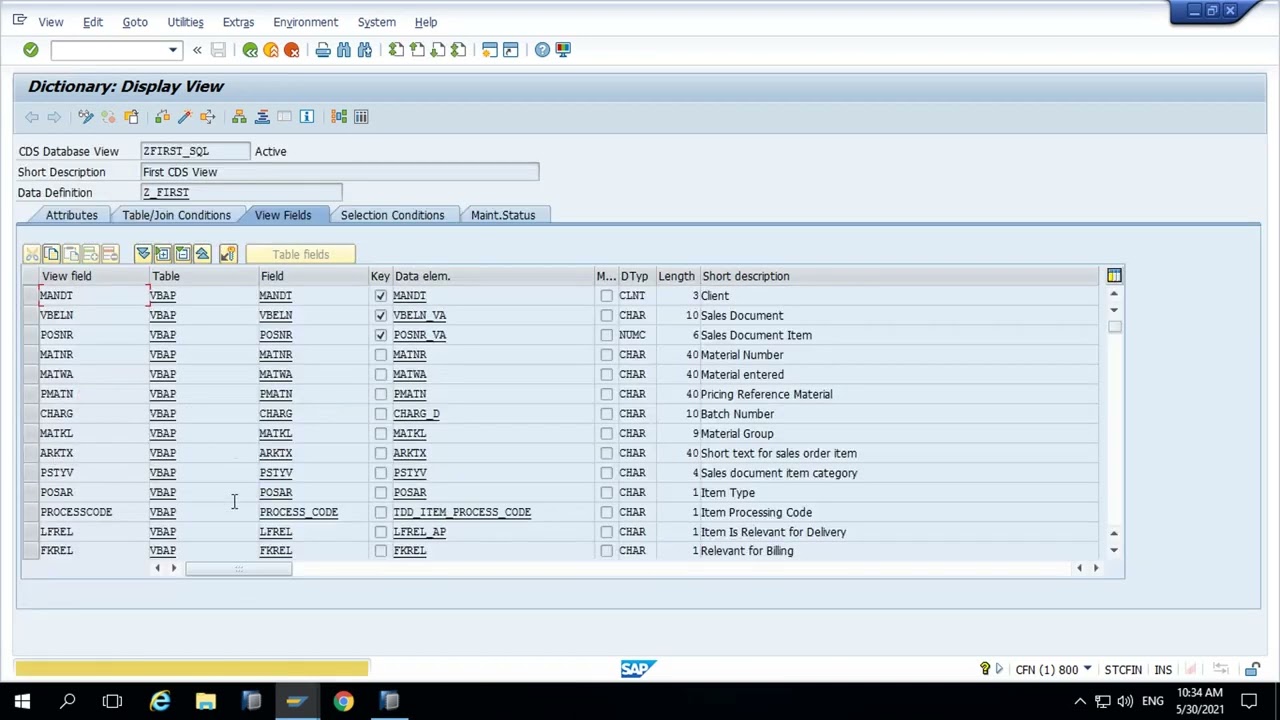The height and width of the screenshot is (720, 1280).
Task: Expand the status bar system info dropdown
Action: (1087, 670)
